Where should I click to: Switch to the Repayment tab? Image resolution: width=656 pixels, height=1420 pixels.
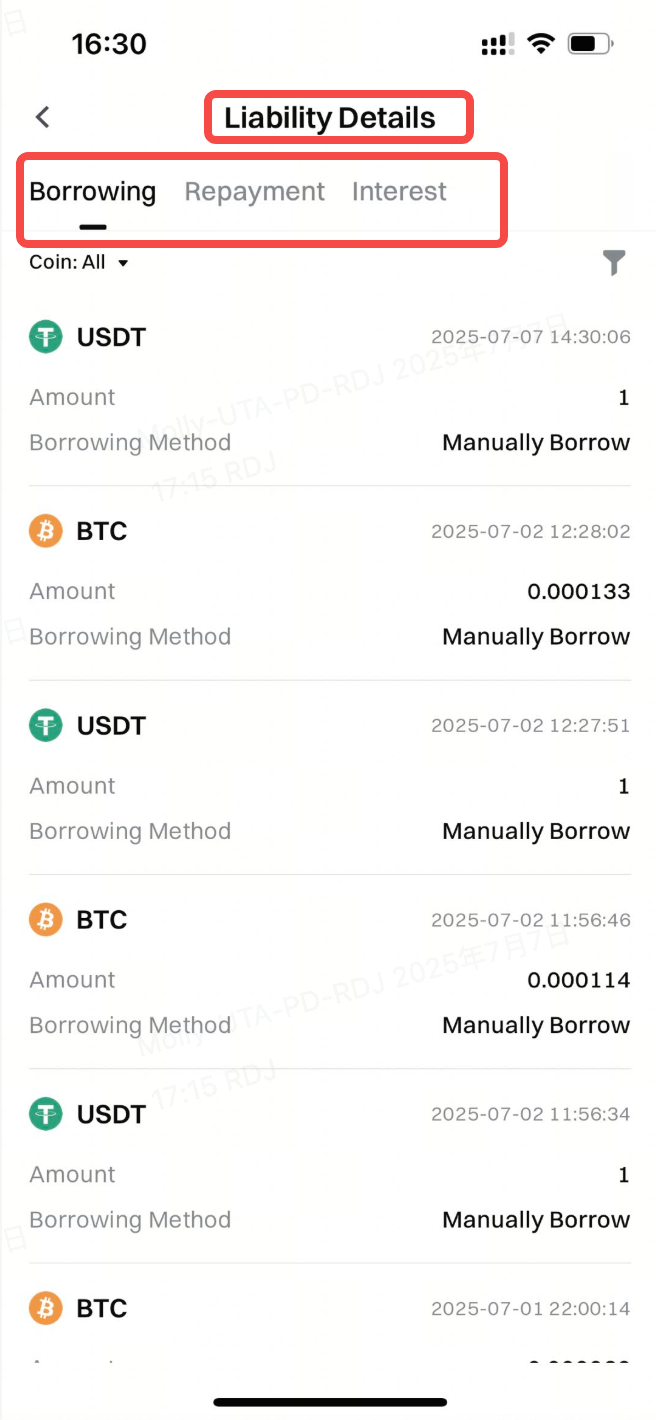(x=254, y=191)
